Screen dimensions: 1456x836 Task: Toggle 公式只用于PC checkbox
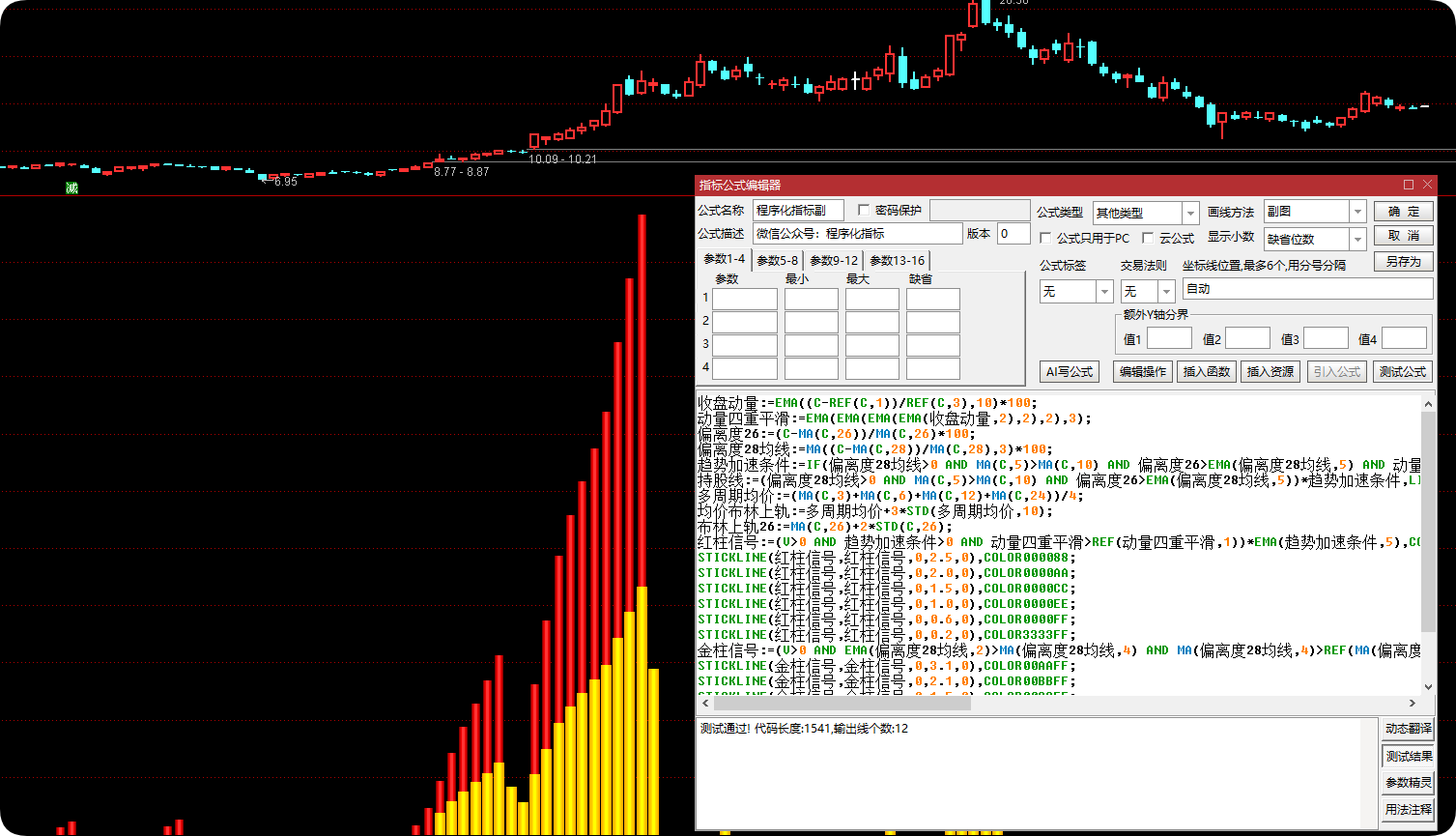click(x=1045, y=238)
